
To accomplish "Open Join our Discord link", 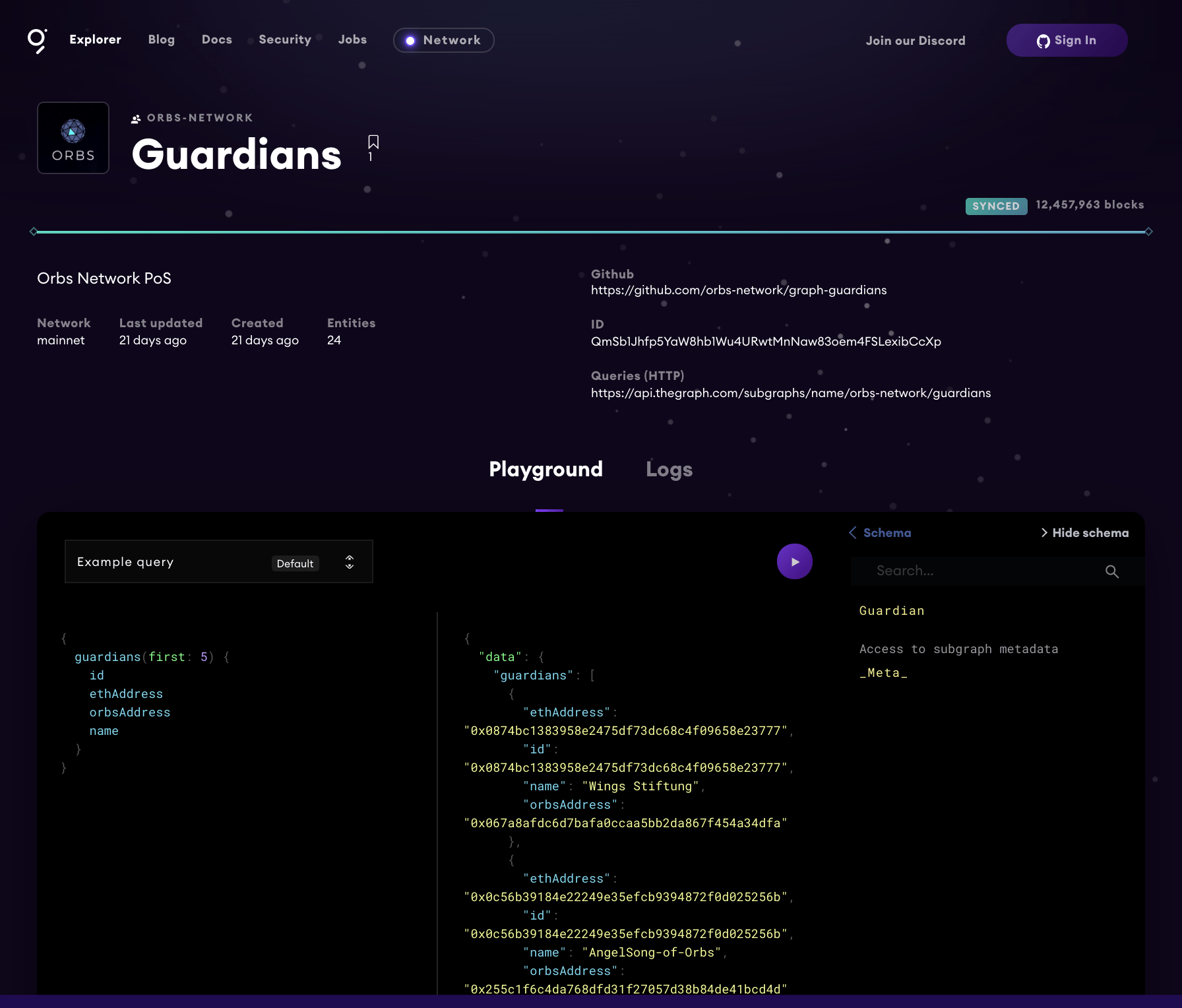I will [x=915, y=41].
